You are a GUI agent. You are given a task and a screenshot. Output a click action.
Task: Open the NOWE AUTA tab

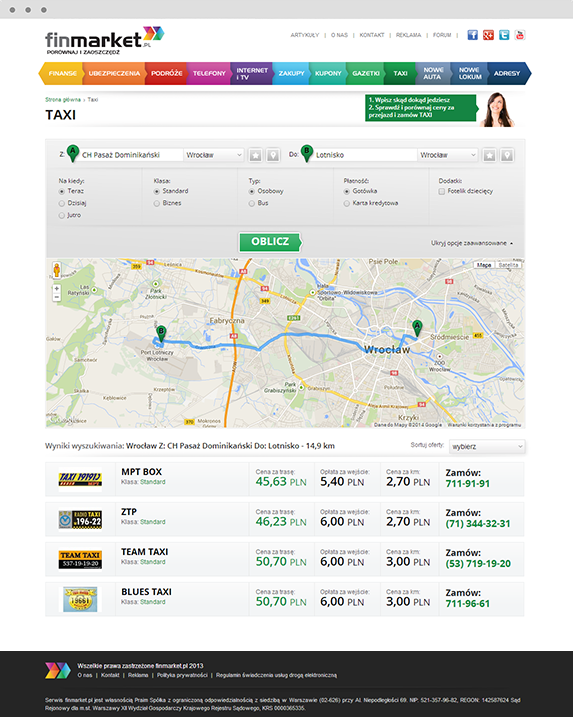tap(433, 73)
